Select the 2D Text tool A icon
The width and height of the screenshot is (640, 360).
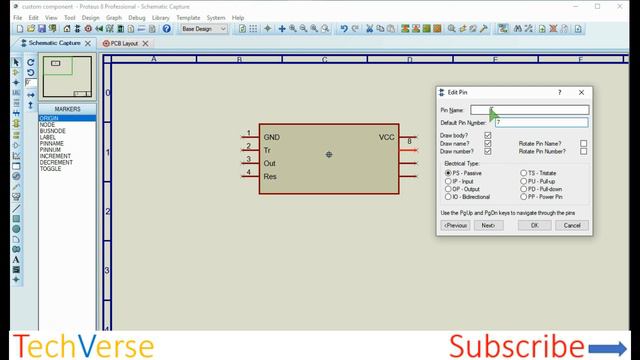[16, 260]
